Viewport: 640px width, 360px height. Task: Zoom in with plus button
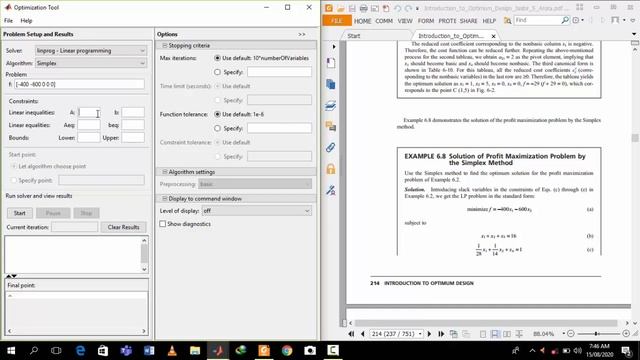[x=626, y=333]
